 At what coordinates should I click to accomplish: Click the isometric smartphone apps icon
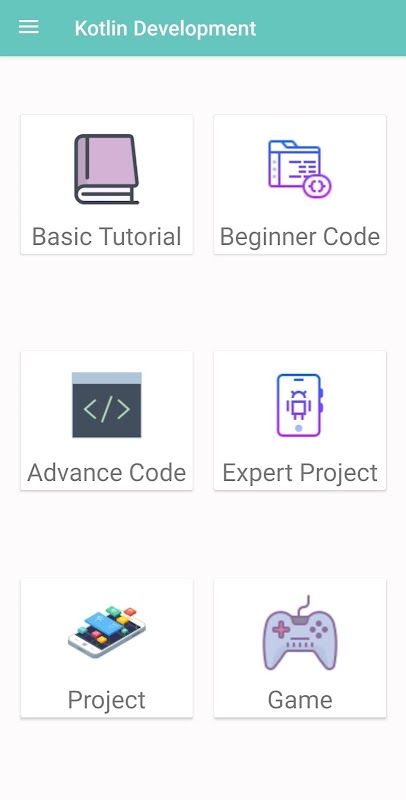tap(107, 632)
